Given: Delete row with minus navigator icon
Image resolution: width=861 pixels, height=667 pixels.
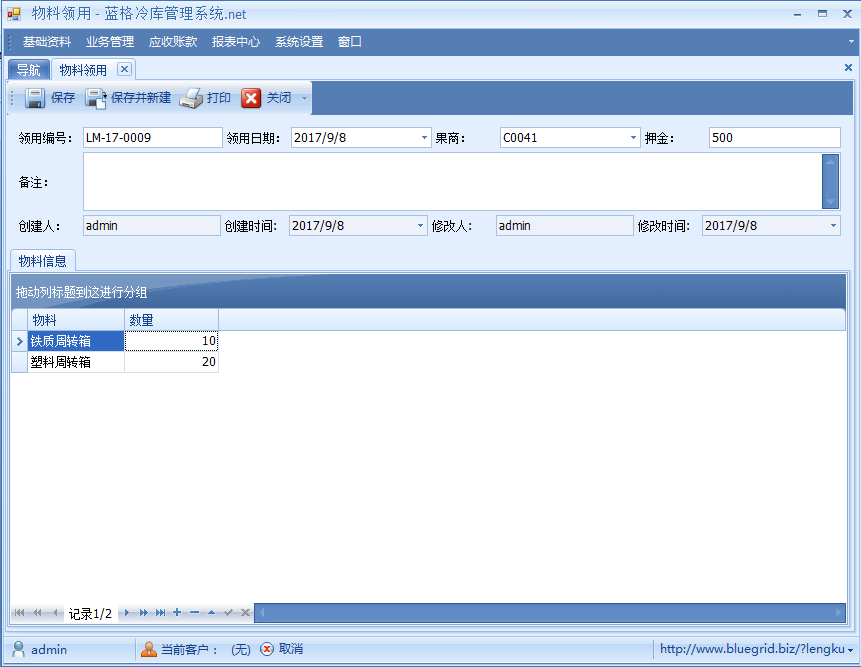Looking at the screenshot, I should point(194,612).
